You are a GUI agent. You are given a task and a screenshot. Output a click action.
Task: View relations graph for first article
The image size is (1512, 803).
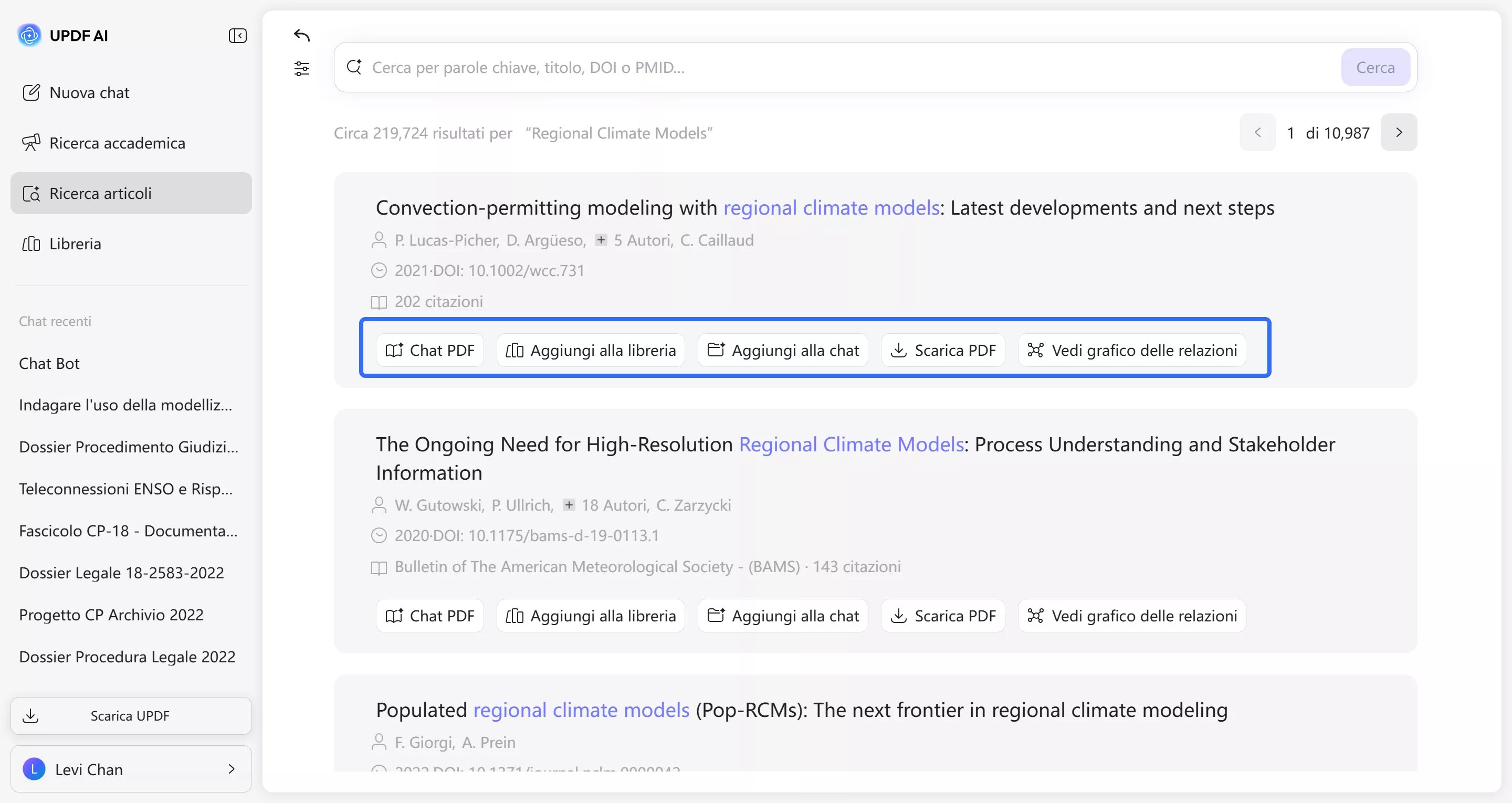coord(1132,351)
